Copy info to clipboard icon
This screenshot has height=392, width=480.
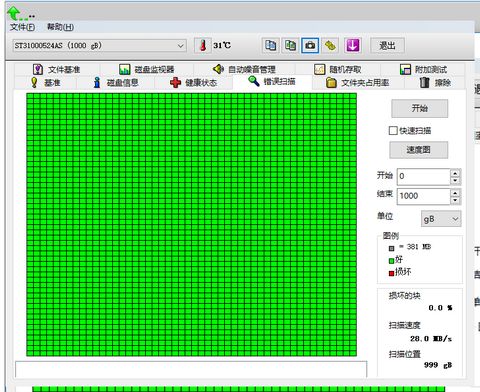(x=270, y=45)
